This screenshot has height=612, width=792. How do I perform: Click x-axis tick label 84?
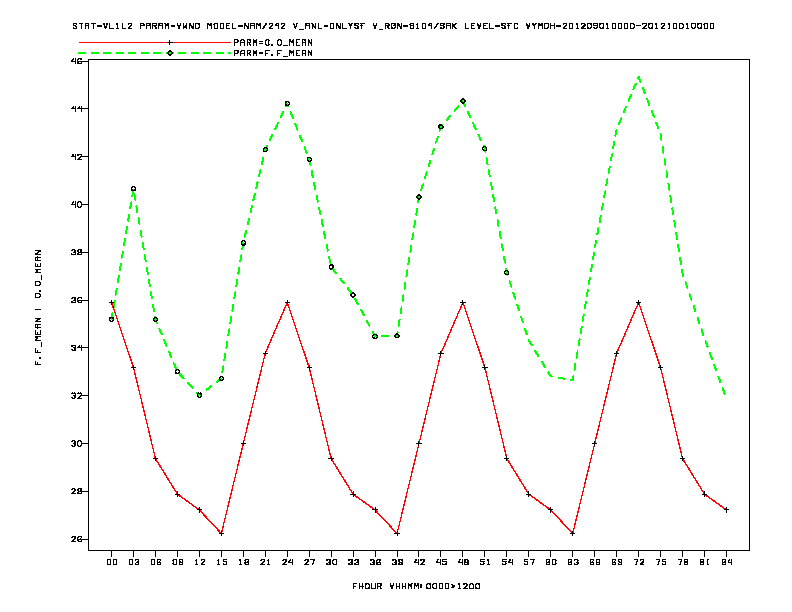[x=726, y=562]
